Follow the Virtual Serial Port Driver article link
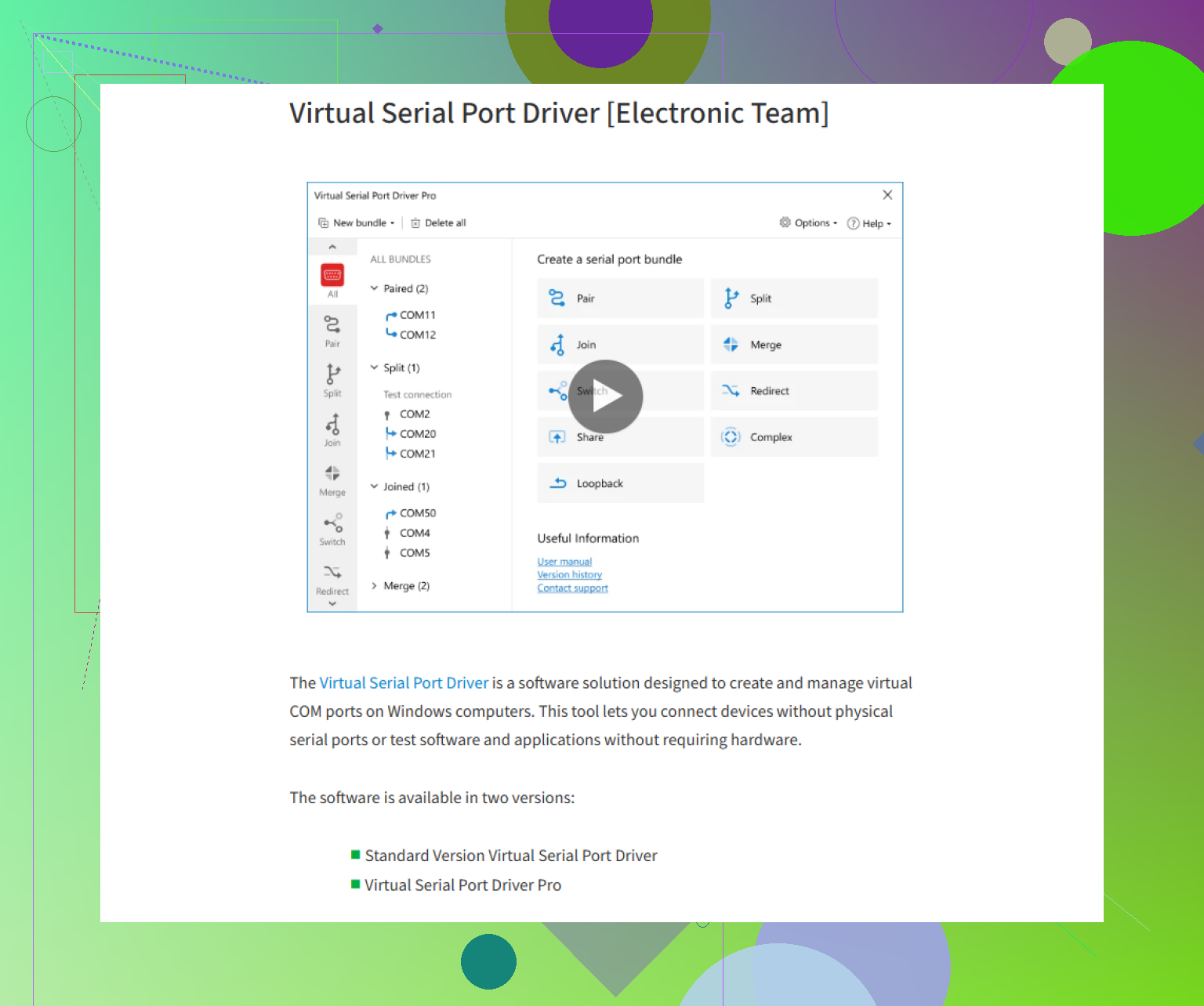This screenshot has width=1204, height=1006. pyautogui.click(x=404, y=683)
